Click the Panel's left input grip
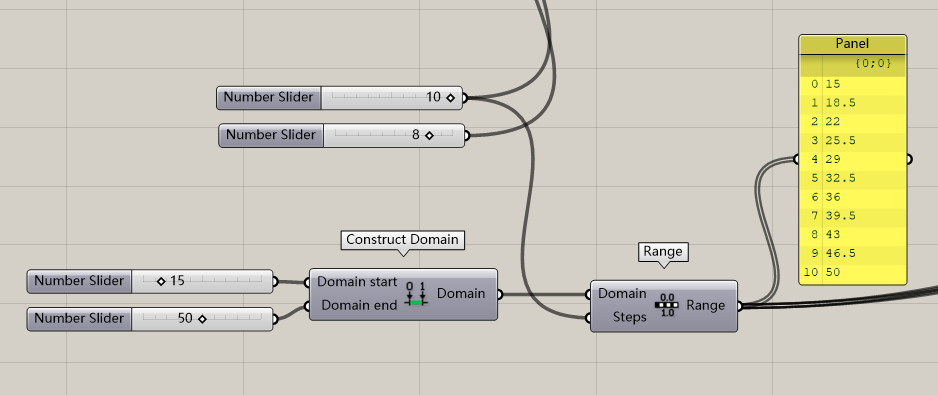The image size is (938, 395). click(796, 159)
